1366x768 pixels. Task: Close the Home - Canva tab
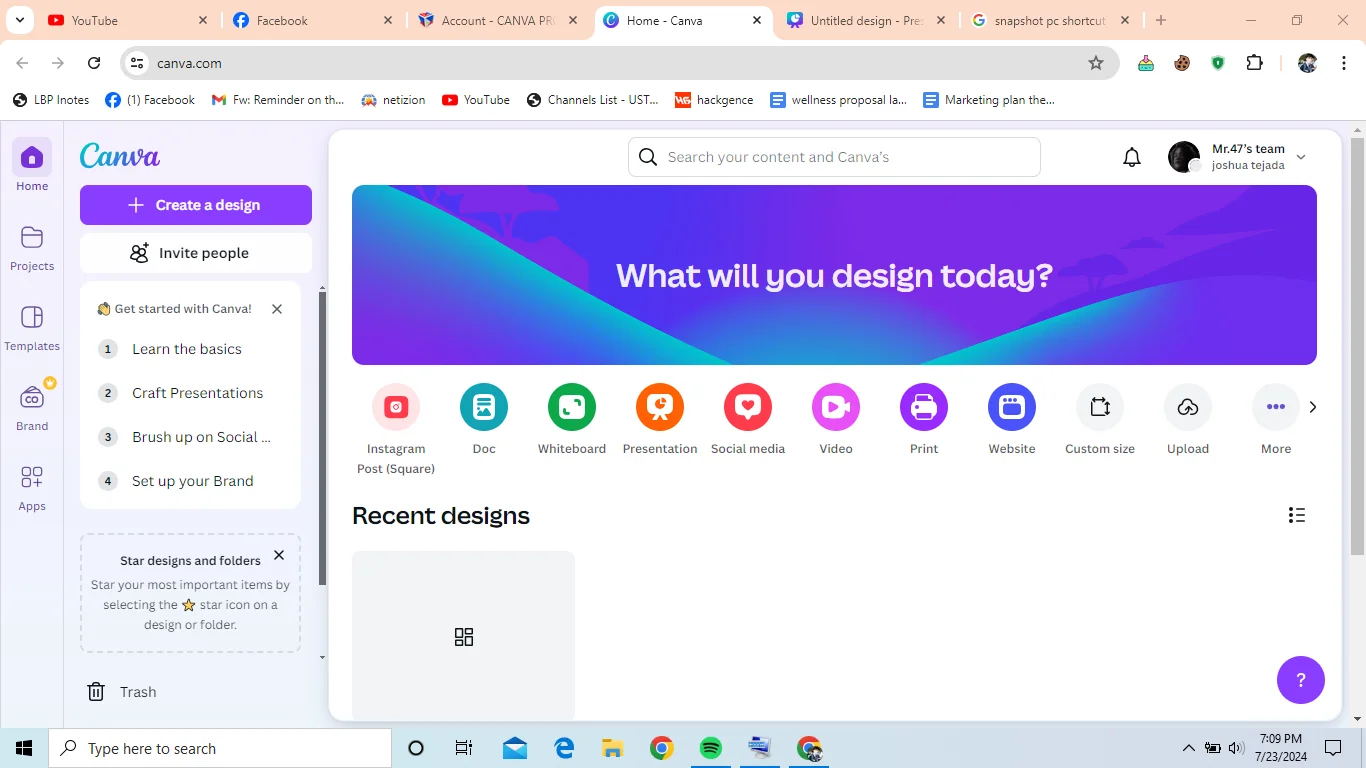[757, 20]
